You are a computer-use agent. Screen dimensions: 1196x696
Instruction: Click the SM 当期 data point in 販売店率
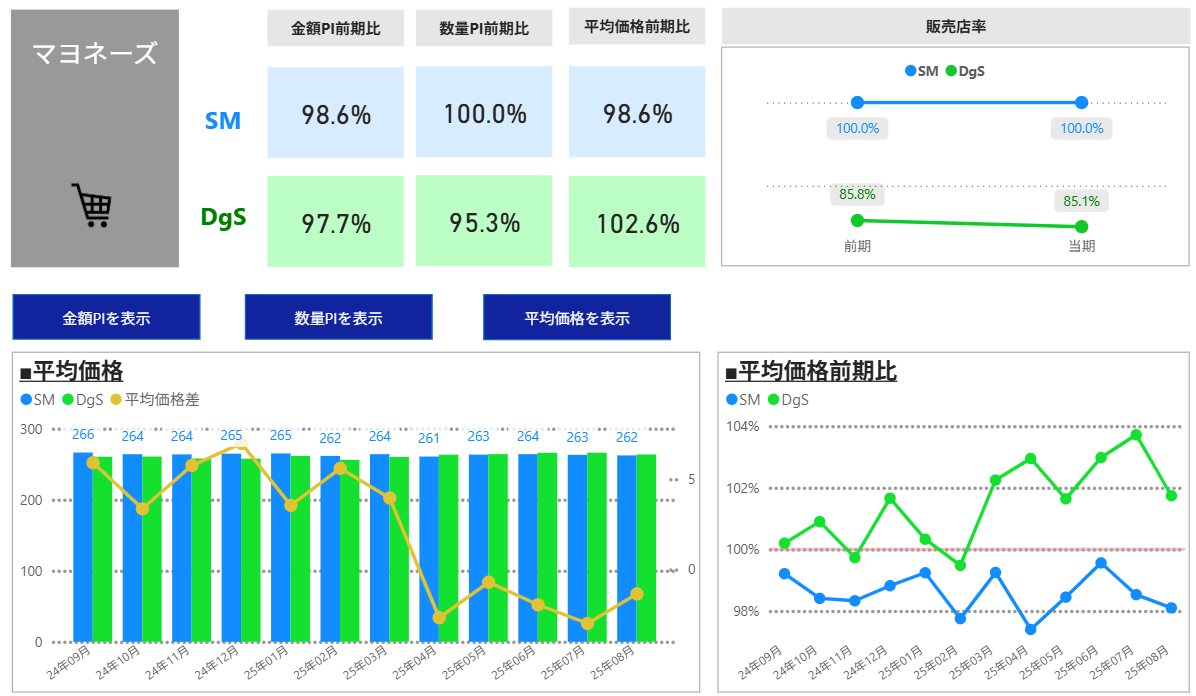(1081, 103)
